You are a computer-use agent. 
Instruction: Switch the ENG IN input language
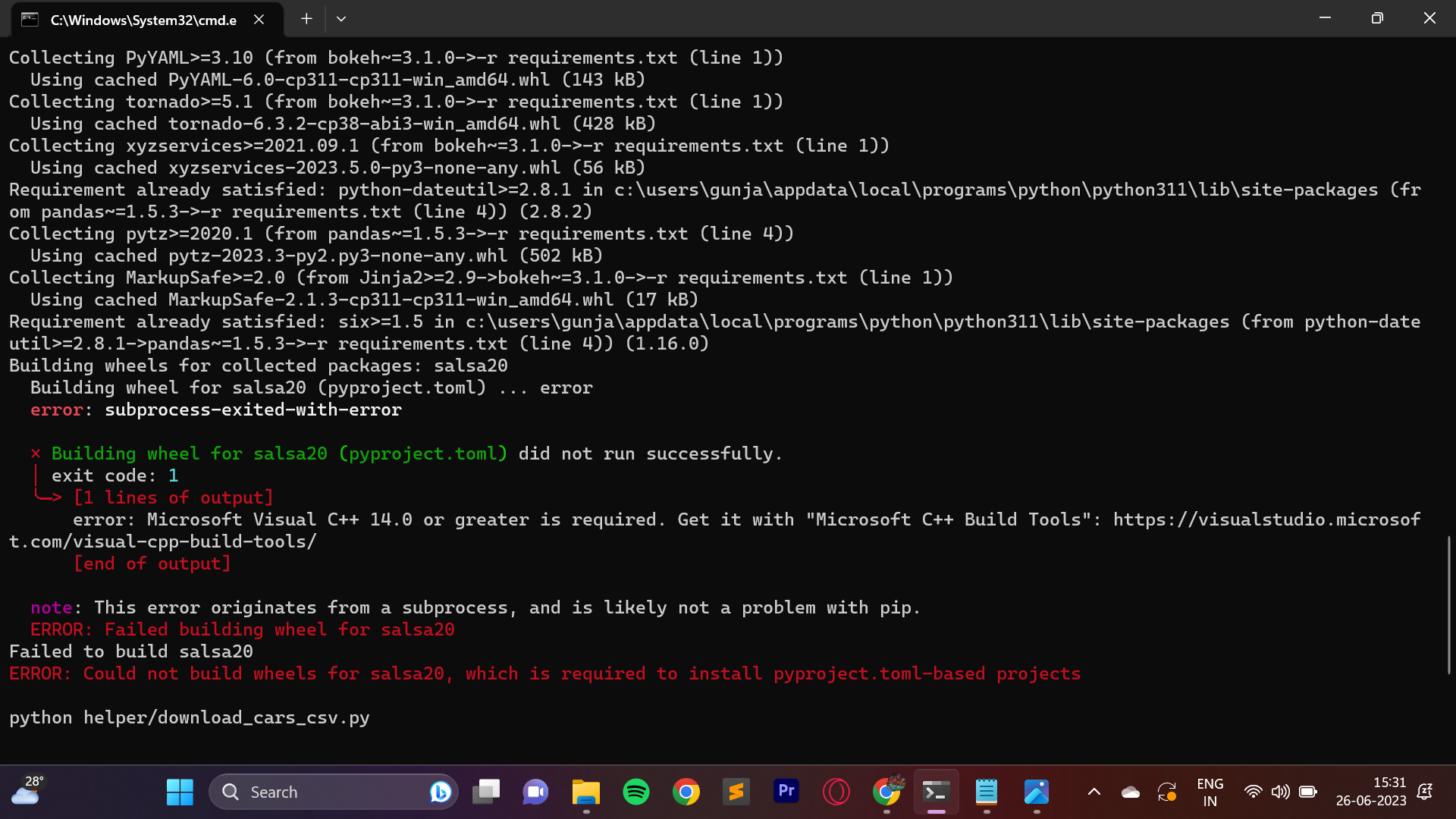pyautogui.click(x=1210, y=791)
